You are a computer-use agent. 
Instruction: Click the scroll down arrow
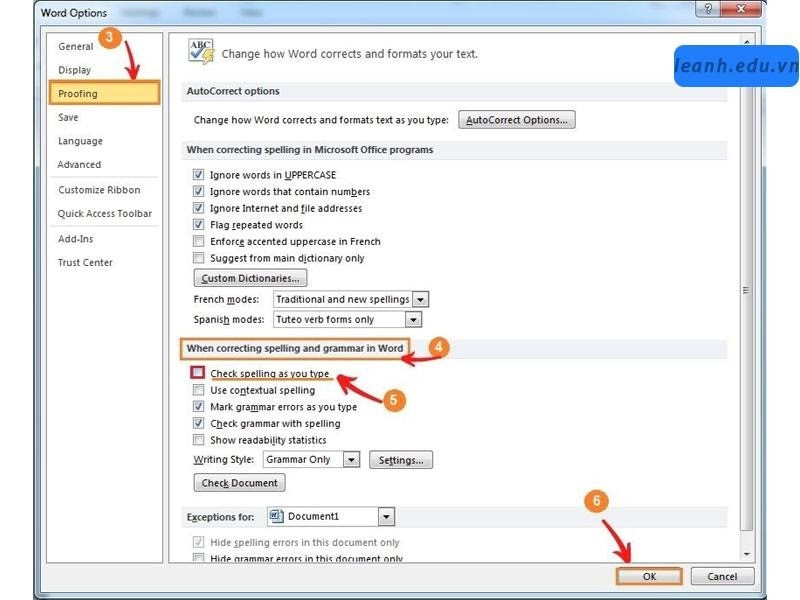point(746,554)
